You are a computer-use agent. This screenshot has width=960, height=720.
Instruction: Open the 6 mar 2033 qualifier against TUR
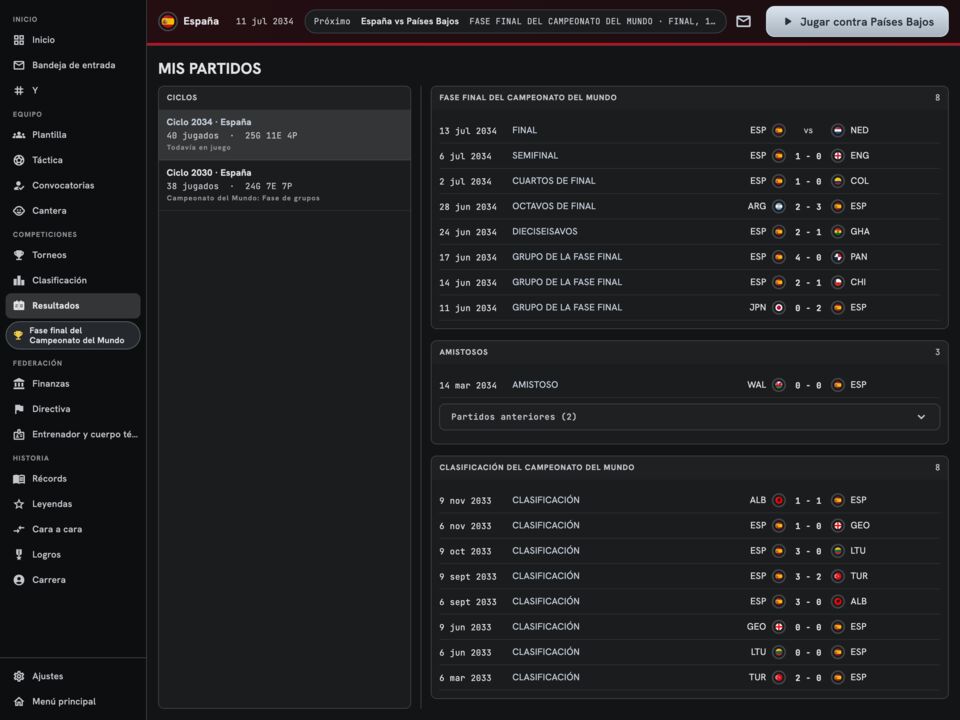click(689, 677)
